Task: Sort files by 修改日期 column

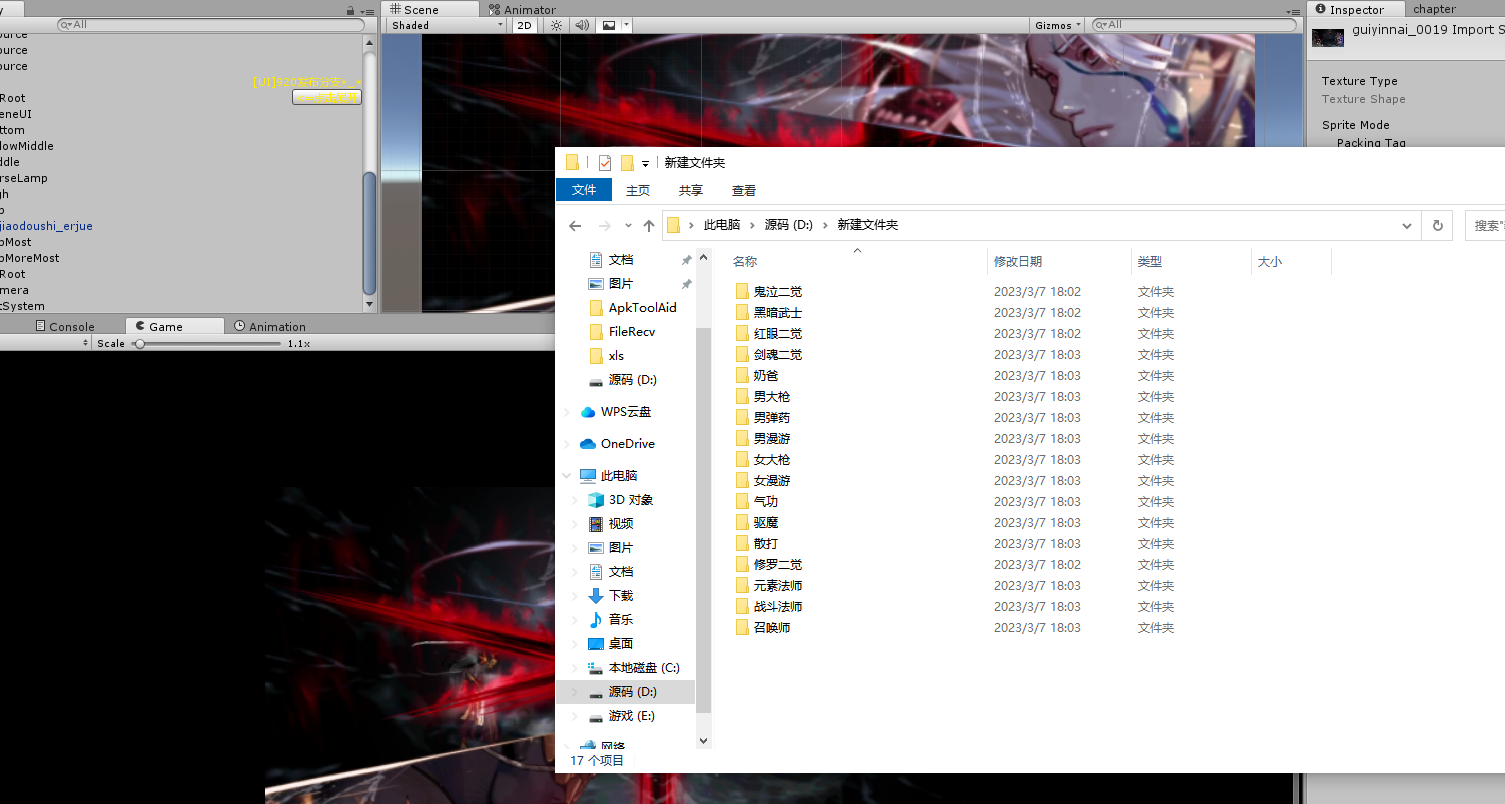Action: coord(1018,262)
